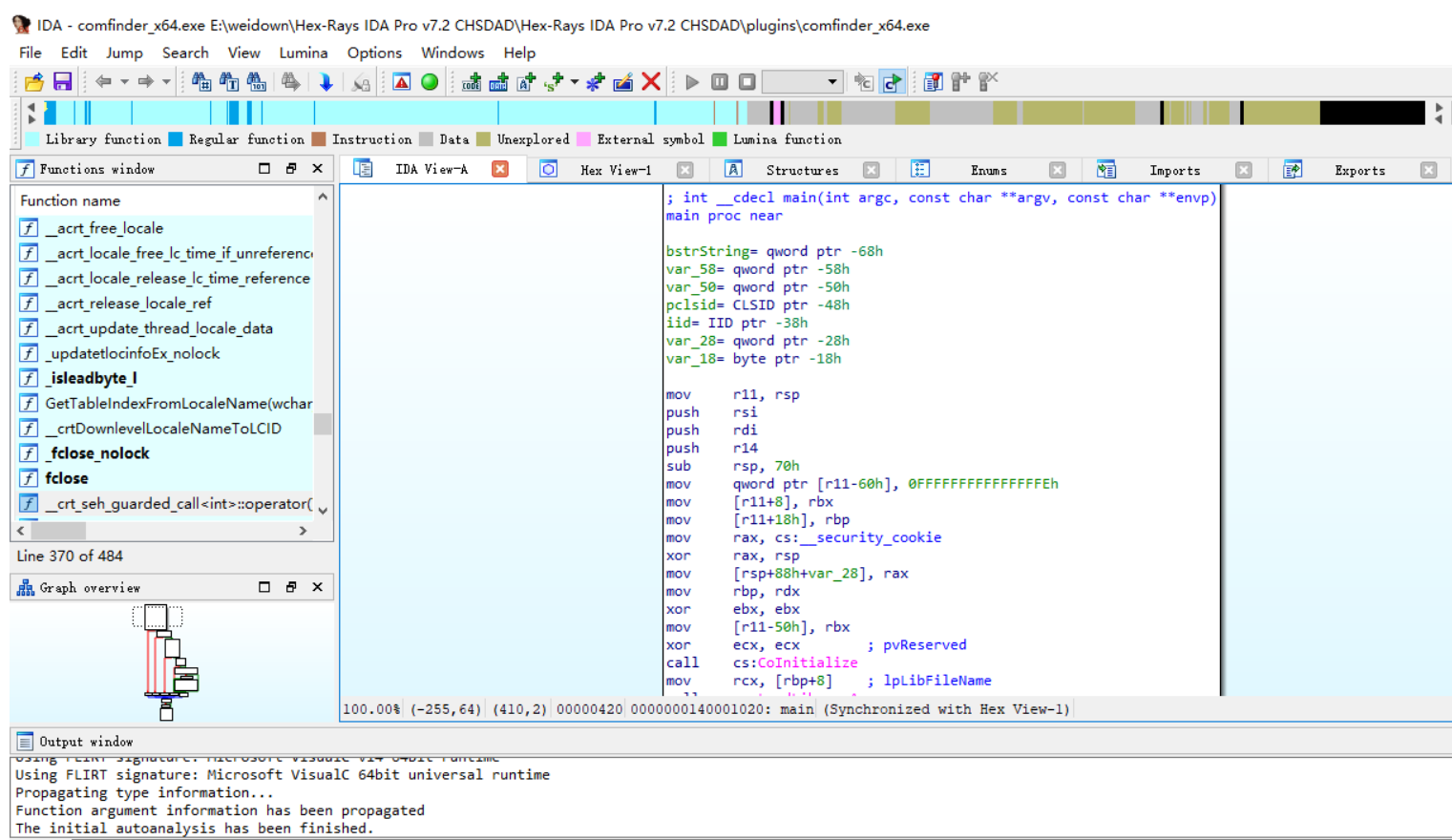
Task: Click the convert to code icon
Action: (x=472, y=82)
